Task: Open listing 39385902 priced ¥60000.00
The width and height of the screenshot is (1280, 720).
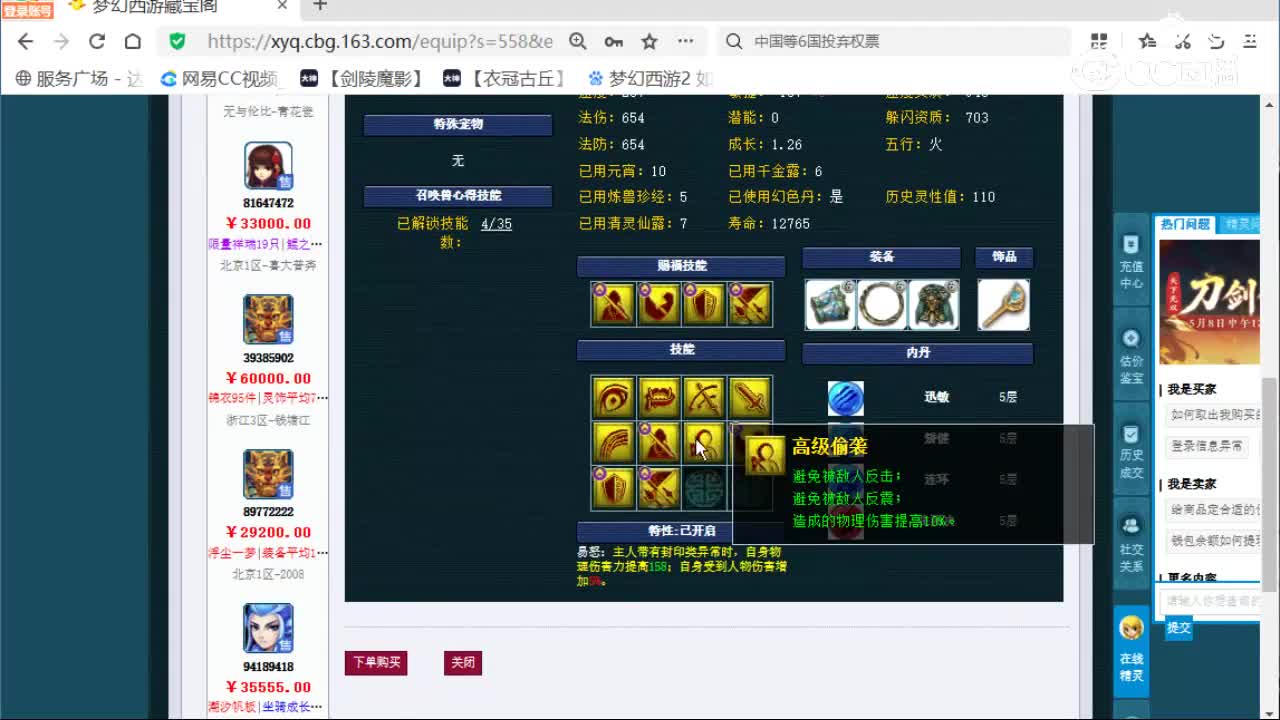Action: tap(268, 358)
